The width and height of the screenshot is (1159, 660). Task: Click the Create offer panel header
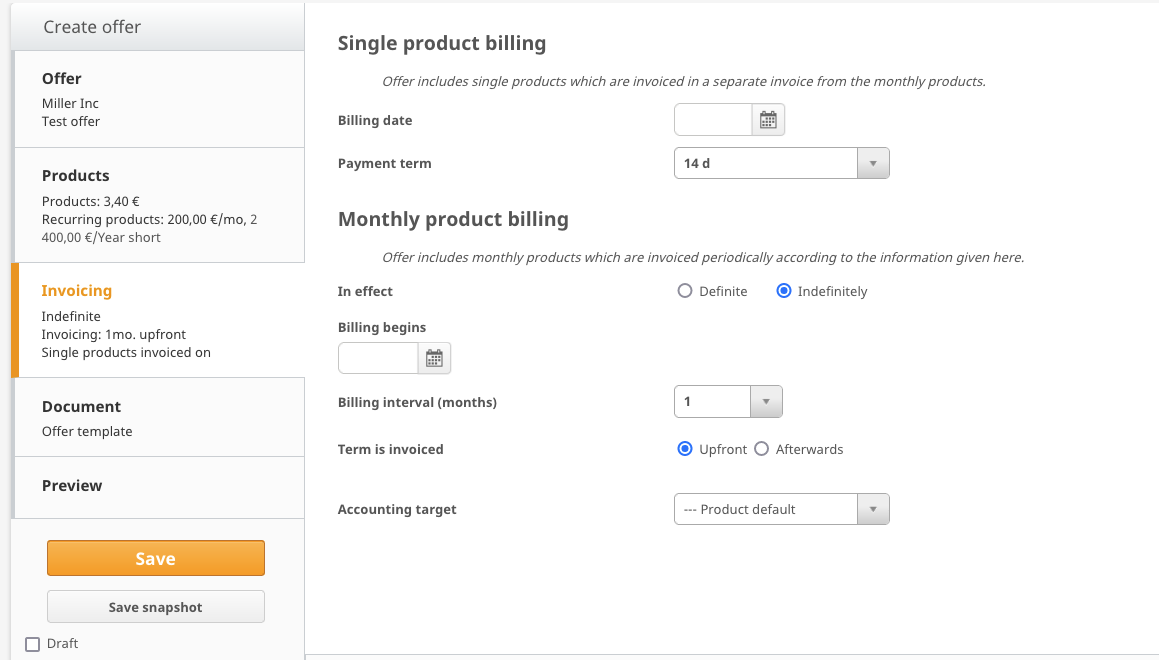coord(158,27)
